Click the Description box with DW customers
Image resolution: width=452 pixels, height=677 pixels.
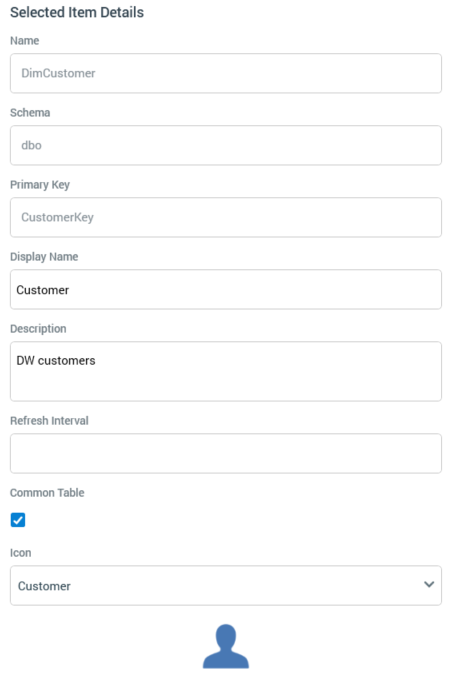226,371
